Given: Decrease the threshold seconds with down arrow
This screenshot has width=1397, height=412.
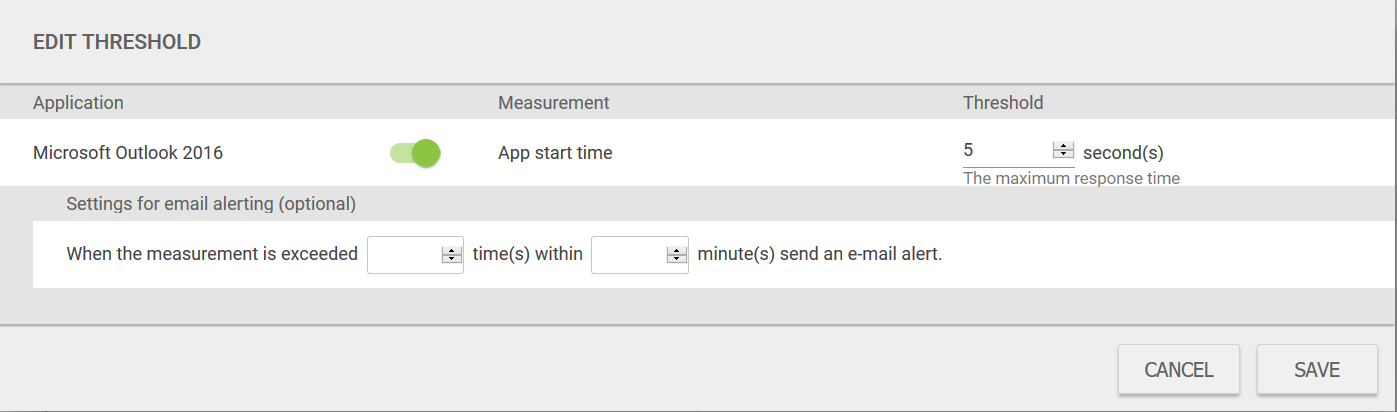Looking at the screenshot, I should pos(1063,155).
